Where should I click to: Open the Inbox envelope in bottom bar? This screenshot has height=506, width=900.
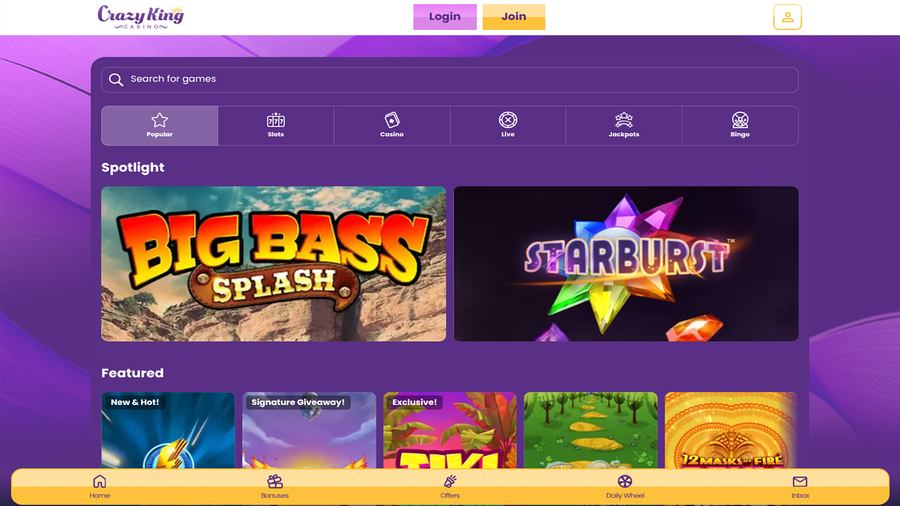800,486
